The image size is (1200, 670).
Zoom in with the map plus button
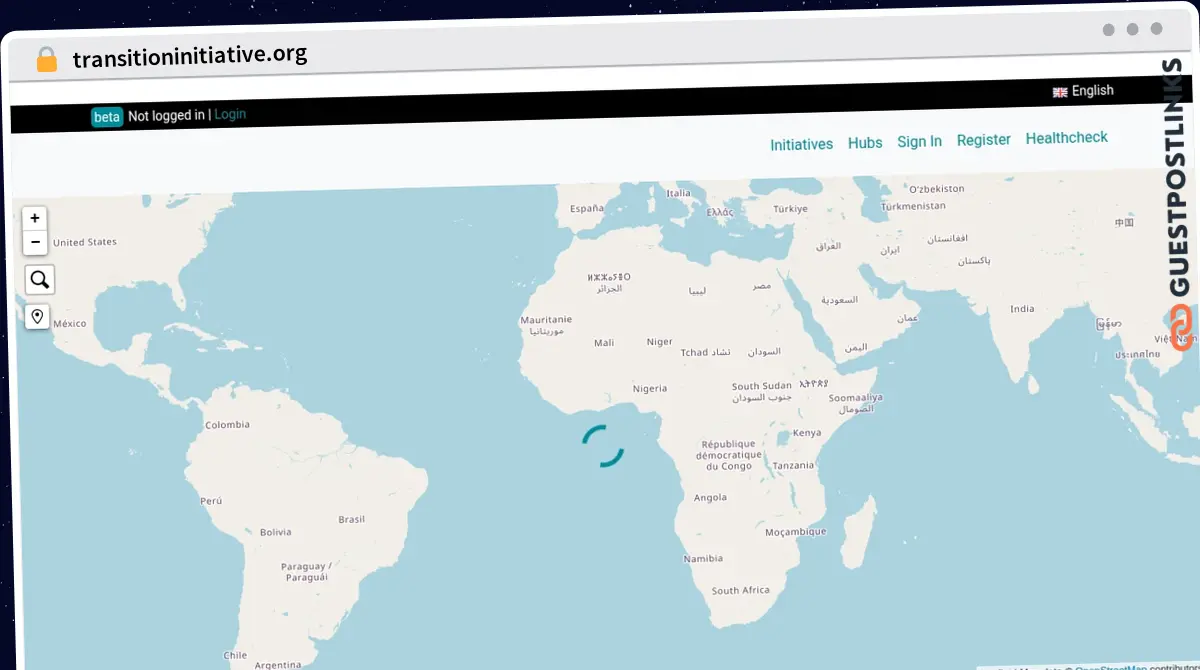[35, 218]
